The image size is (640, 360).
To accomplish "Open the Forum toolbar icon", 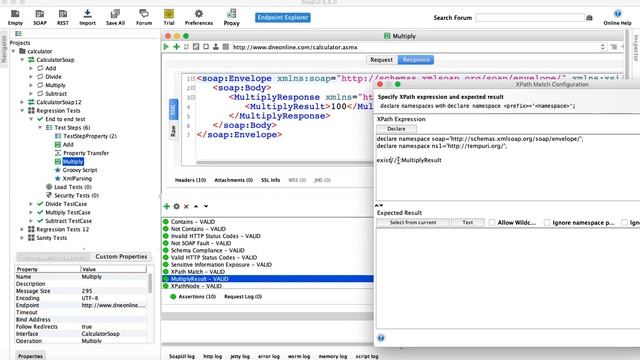I will click(144, 18).
